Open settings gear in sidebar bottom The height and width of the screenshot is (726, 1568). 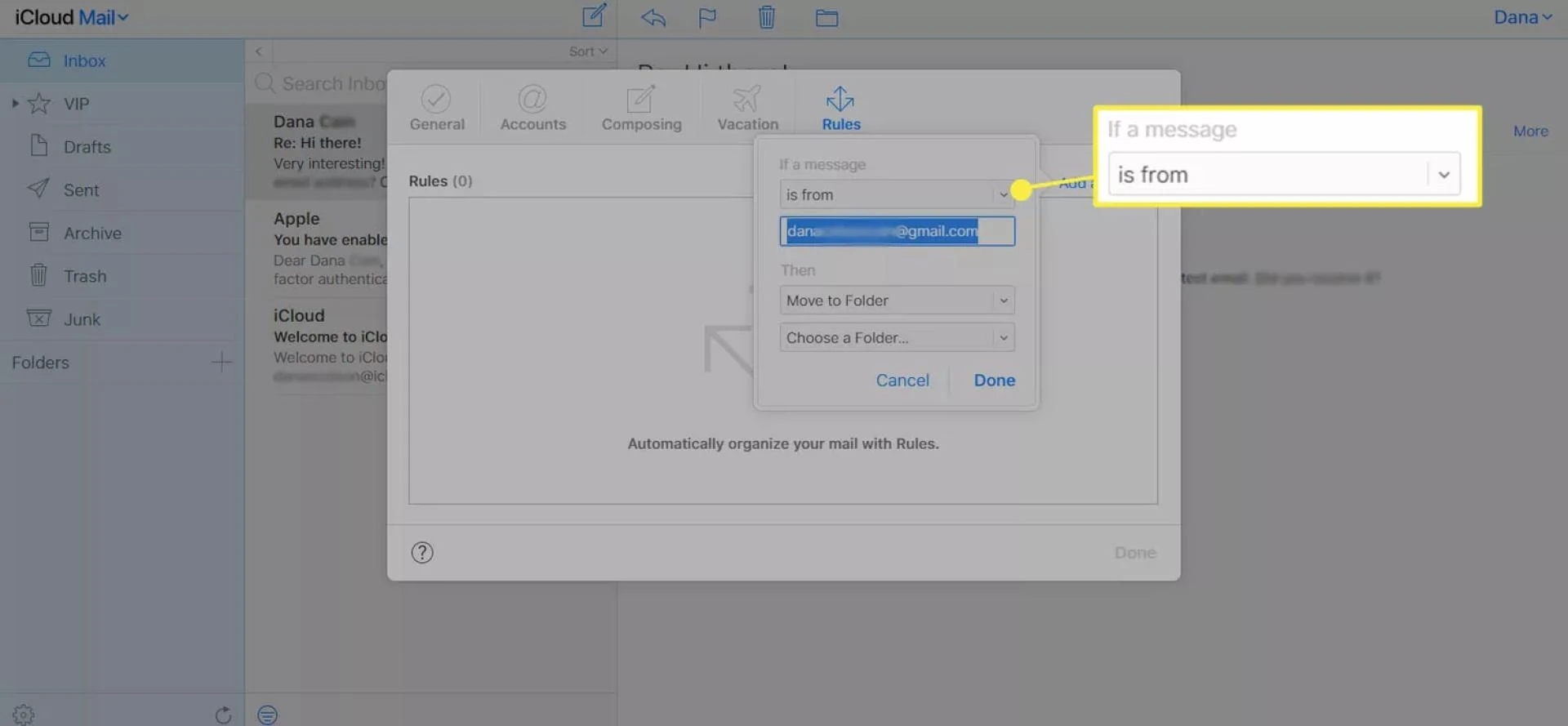pos(24,715)
